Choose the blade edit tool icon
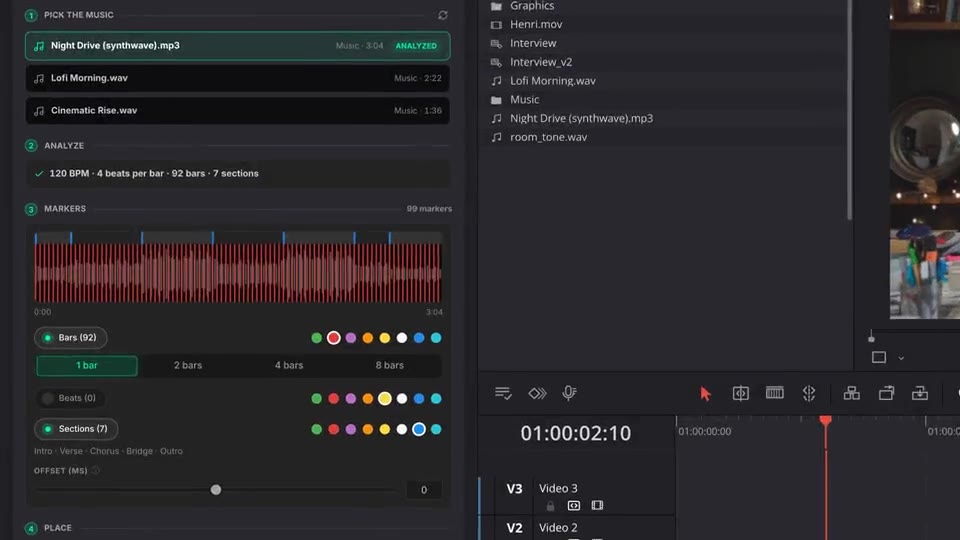Image resolution: width=960 pixels, height=540 pixels. click(809, 393)
